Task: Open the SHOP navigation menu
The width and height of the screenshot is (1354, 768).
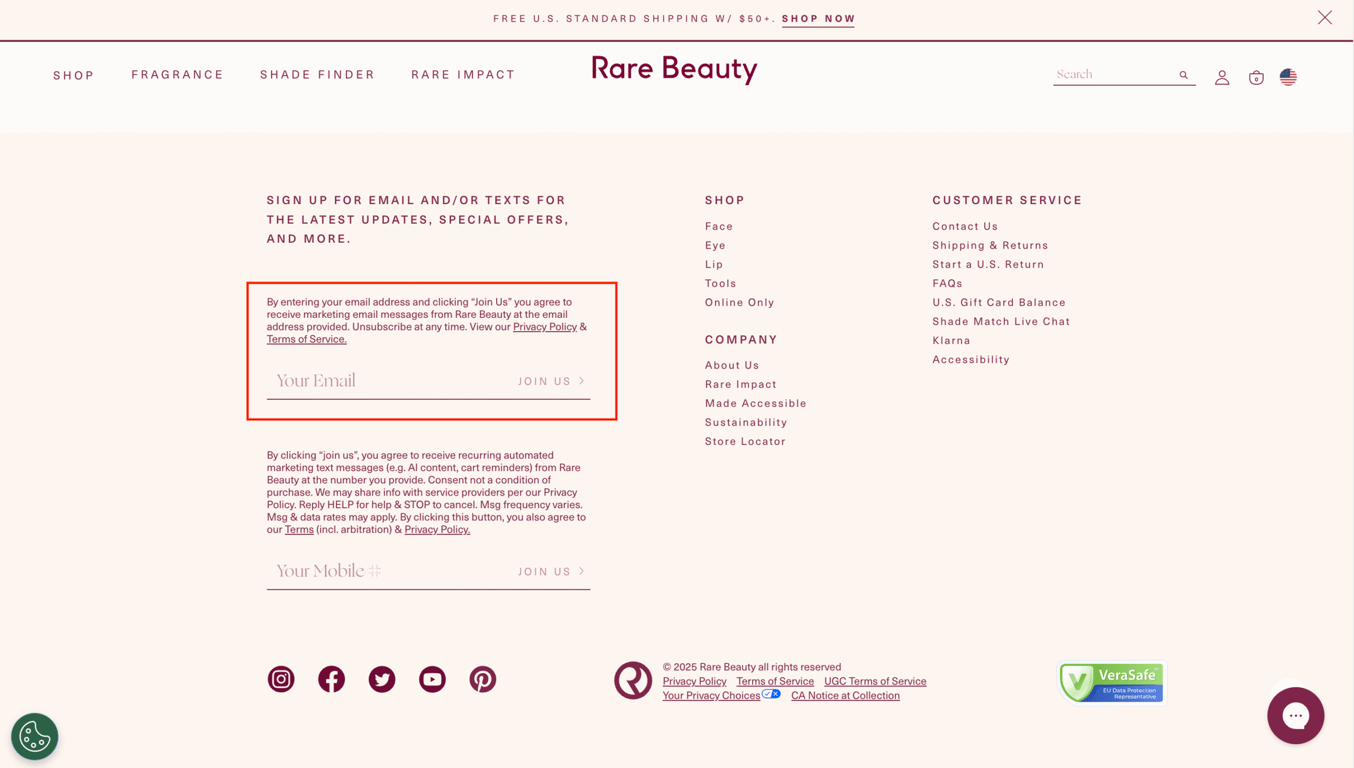Action: (x=73, y=75)
